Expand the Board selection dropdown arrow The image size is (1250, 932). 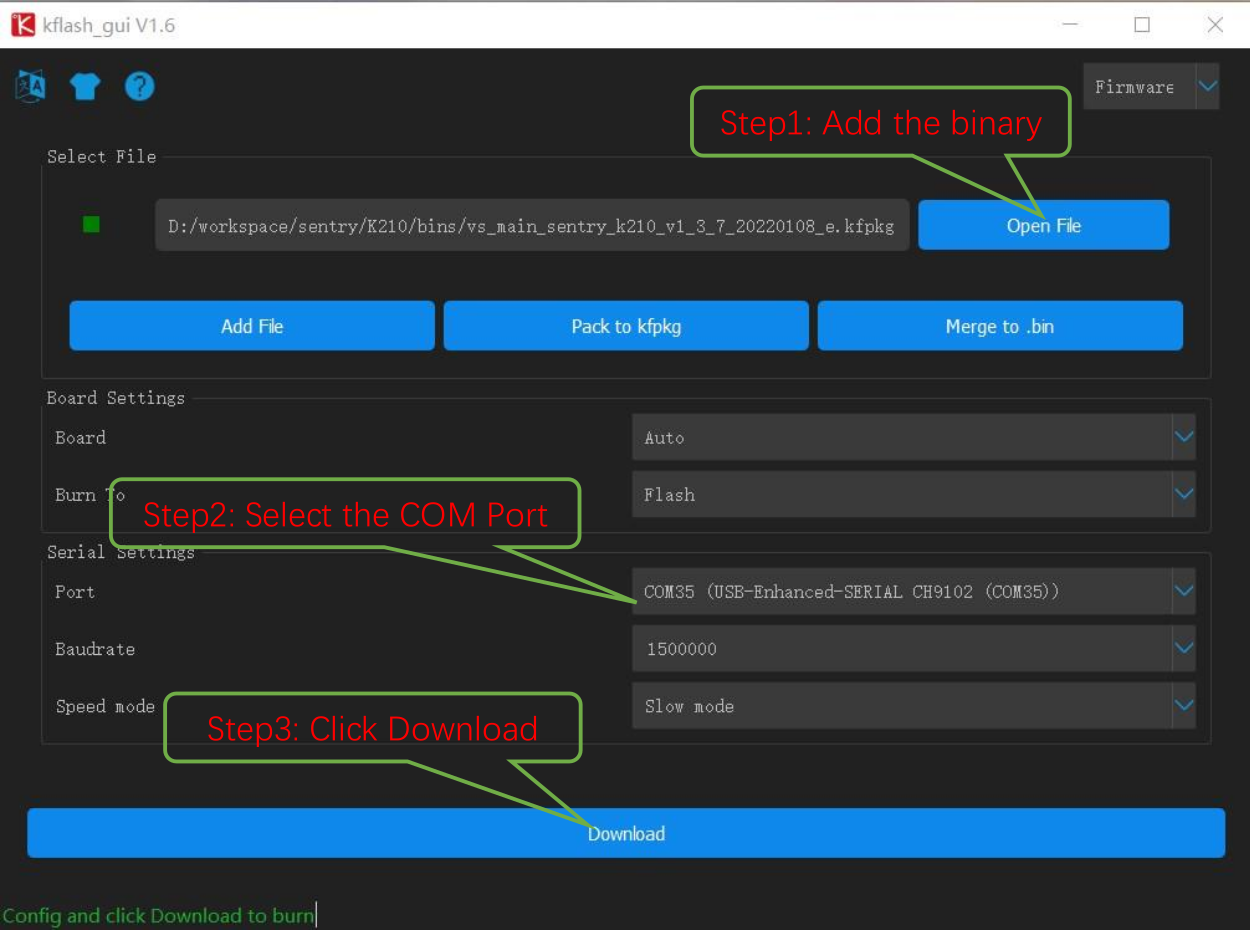point(1184,437)
